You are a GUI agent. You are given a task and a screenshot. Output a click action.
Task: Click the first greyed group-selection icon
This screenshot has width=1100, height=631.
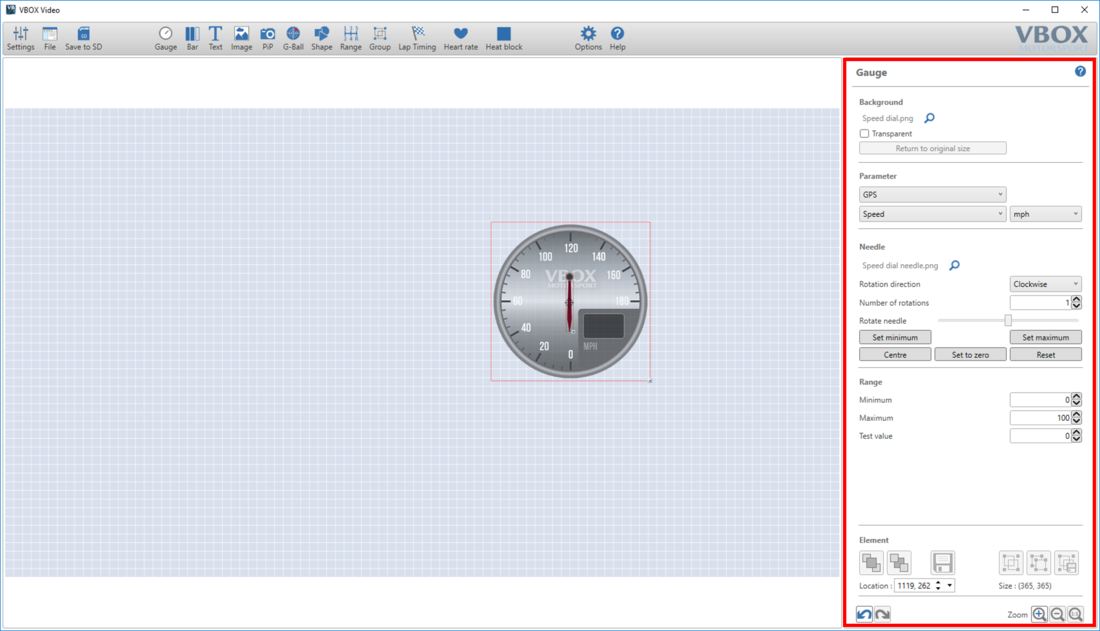point(1011,562)
